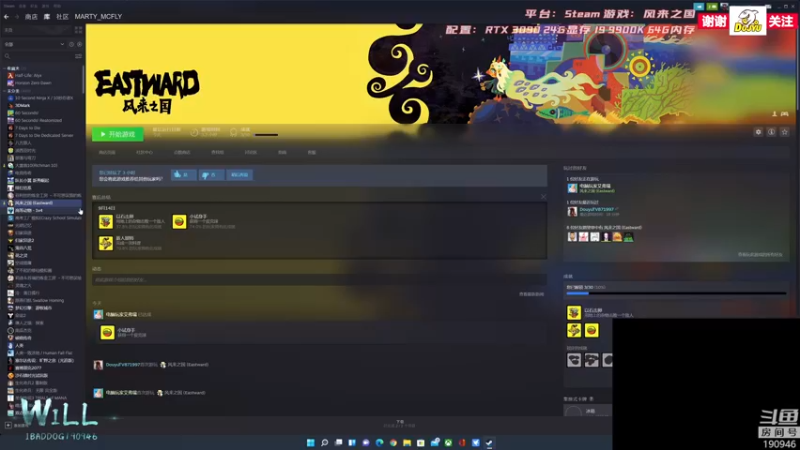
Task: Close the post-game summary panel with X
Action: pyautogui.click(x=543, y=197)
